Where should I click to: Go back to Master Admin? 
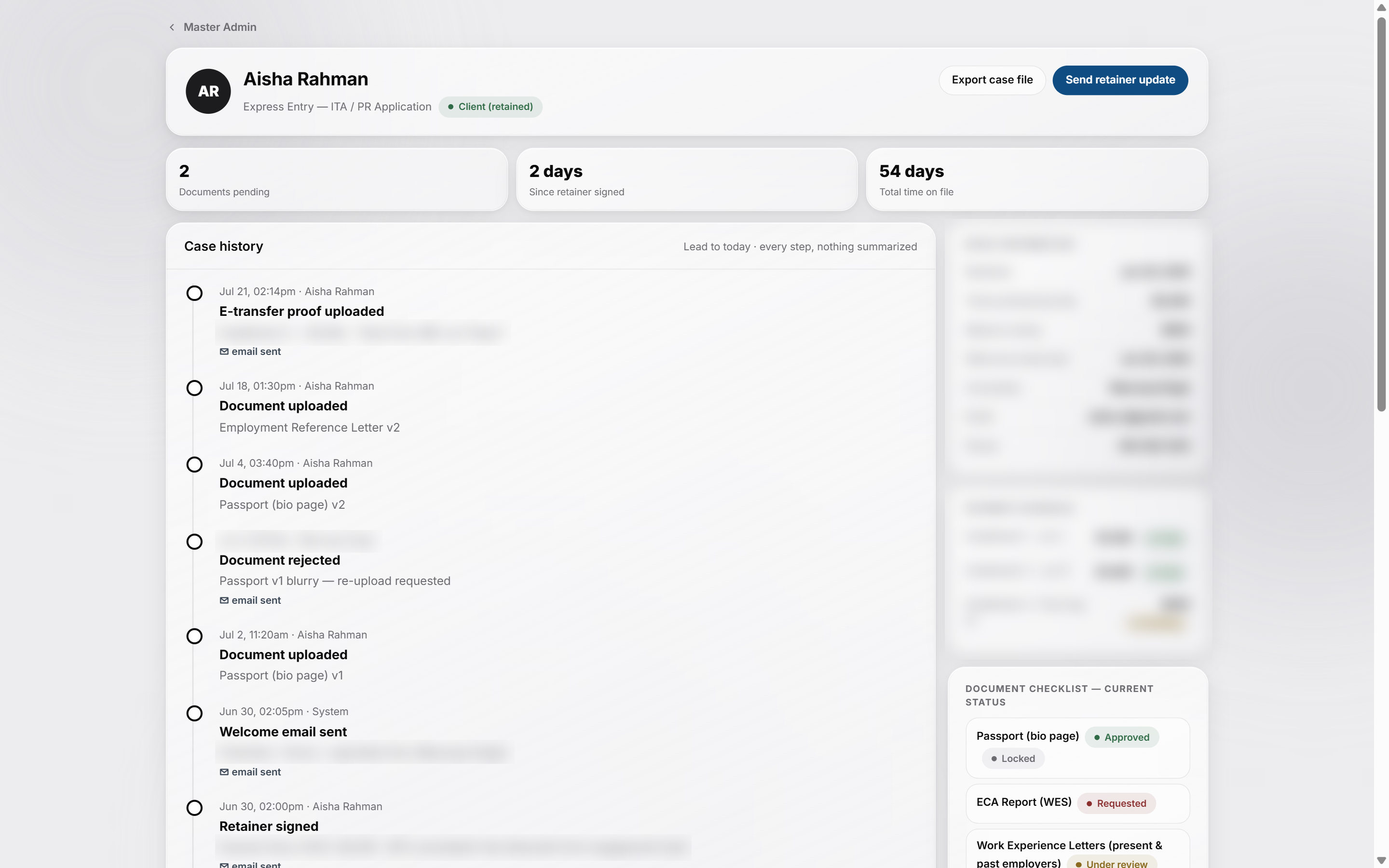click(219, 27)
